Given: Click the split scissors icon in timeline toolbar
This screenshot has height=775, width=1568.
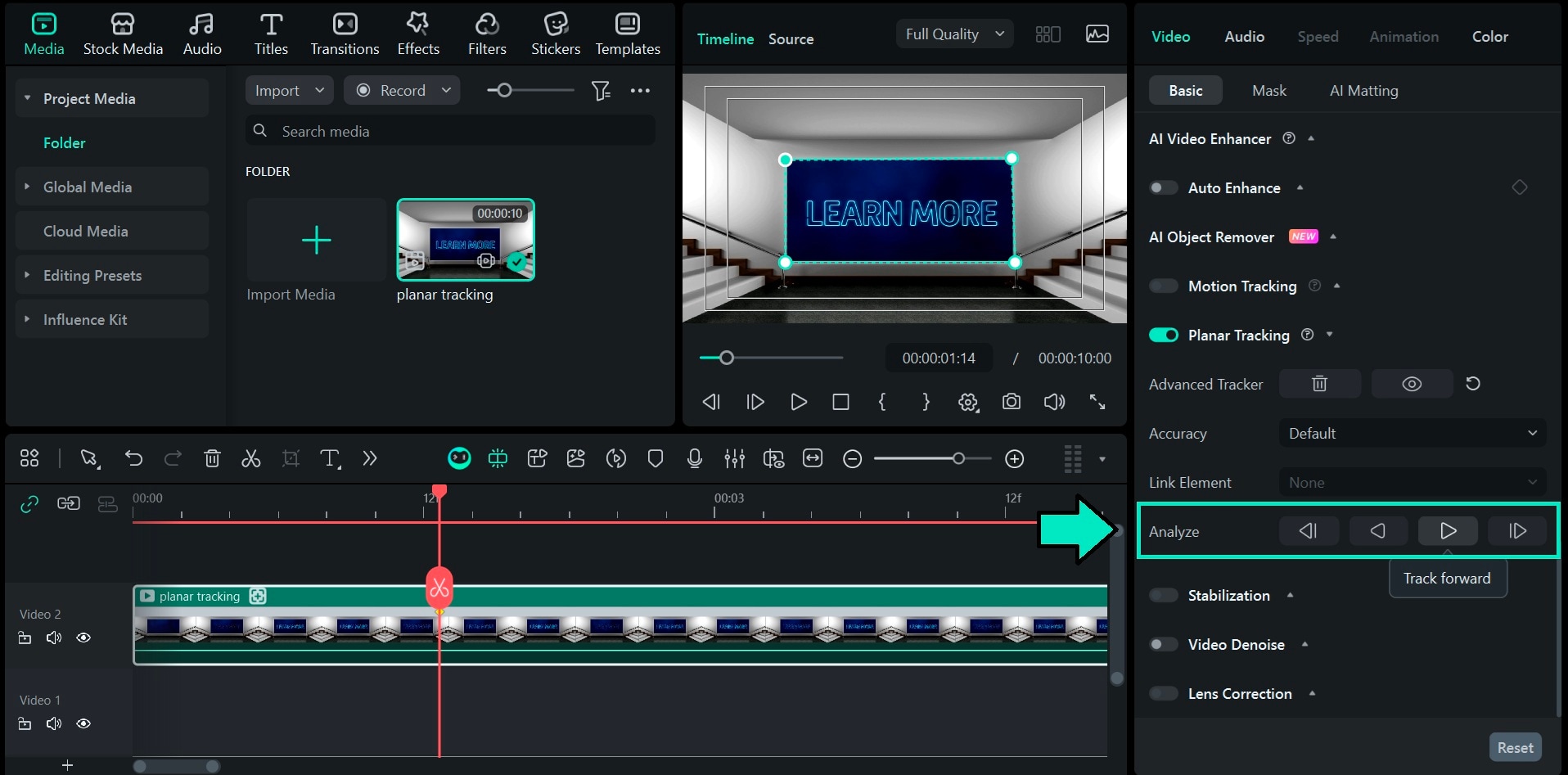Looking at the screenshot, I should (251, 459).
